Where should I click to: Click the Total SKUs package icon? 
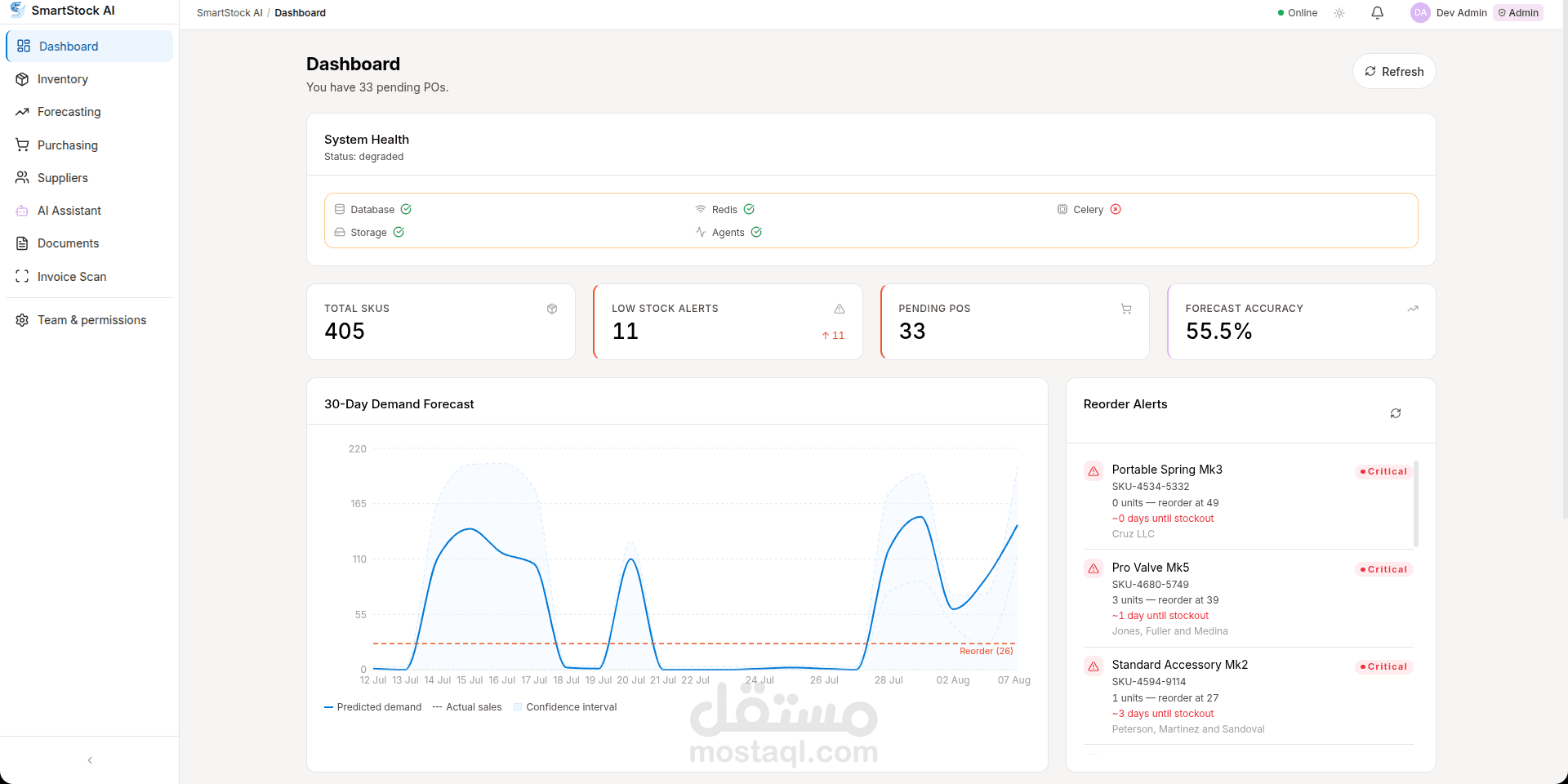[552, 309]
